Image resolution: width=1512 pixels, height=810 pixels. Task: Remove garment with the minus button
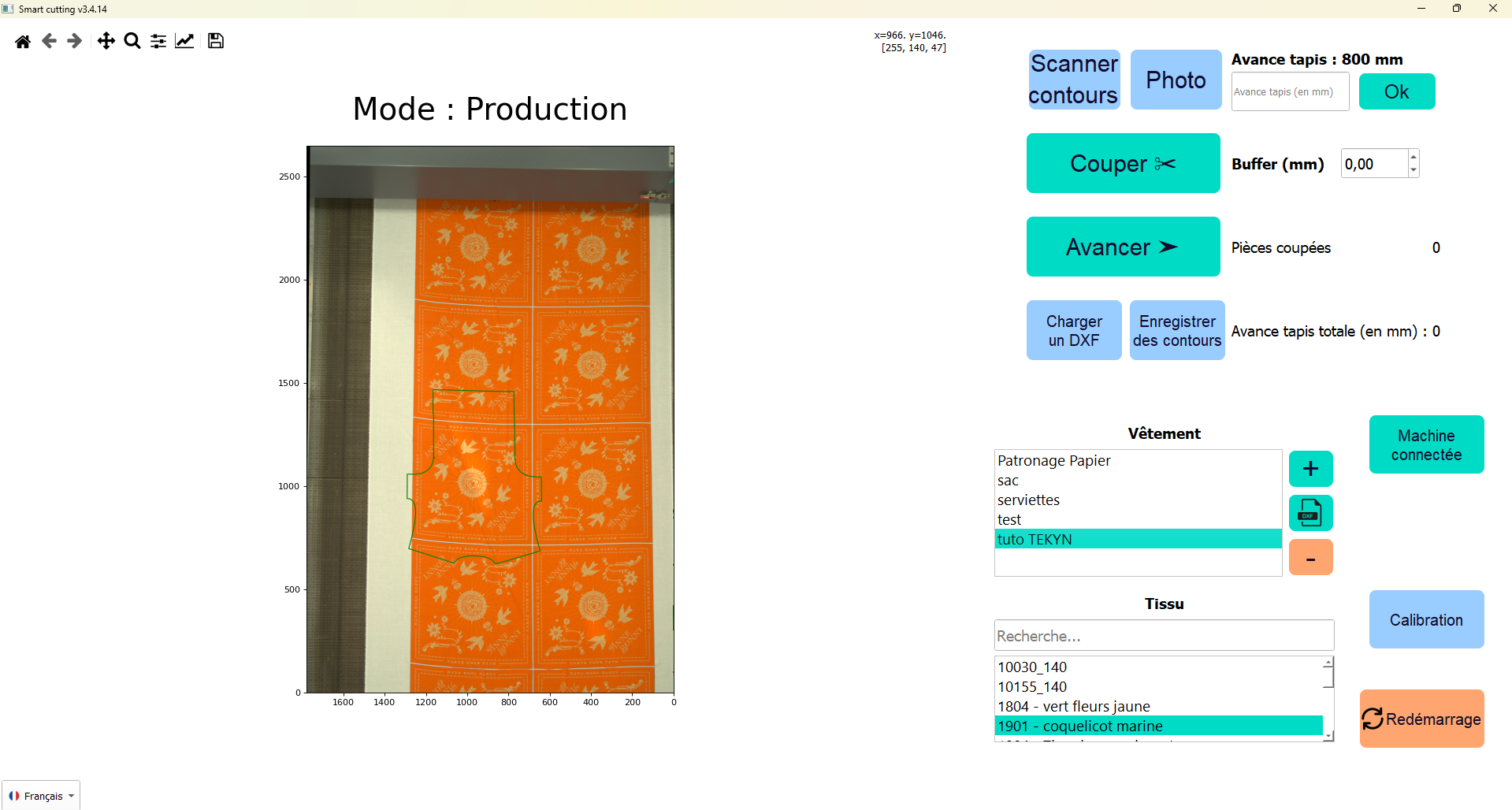[1310, 558]
